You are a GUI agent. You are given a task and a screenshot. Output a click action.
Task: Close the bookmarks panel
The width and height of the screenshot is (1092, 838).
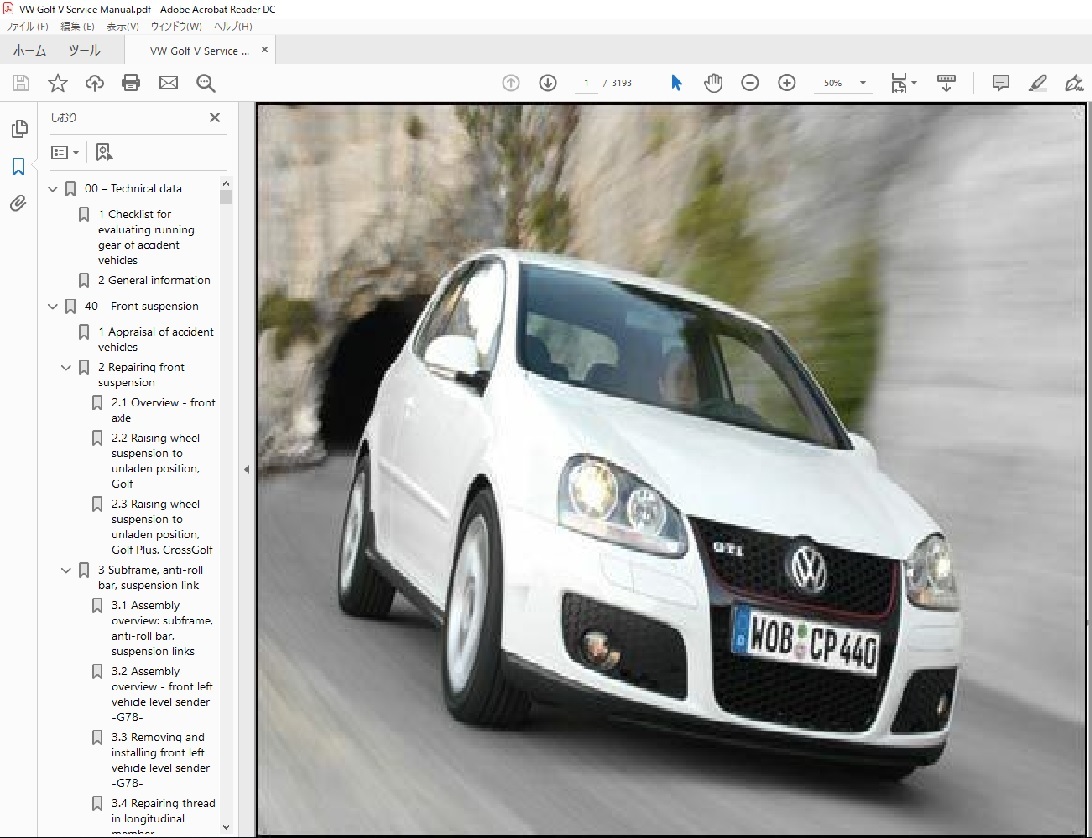click(214, 118)
